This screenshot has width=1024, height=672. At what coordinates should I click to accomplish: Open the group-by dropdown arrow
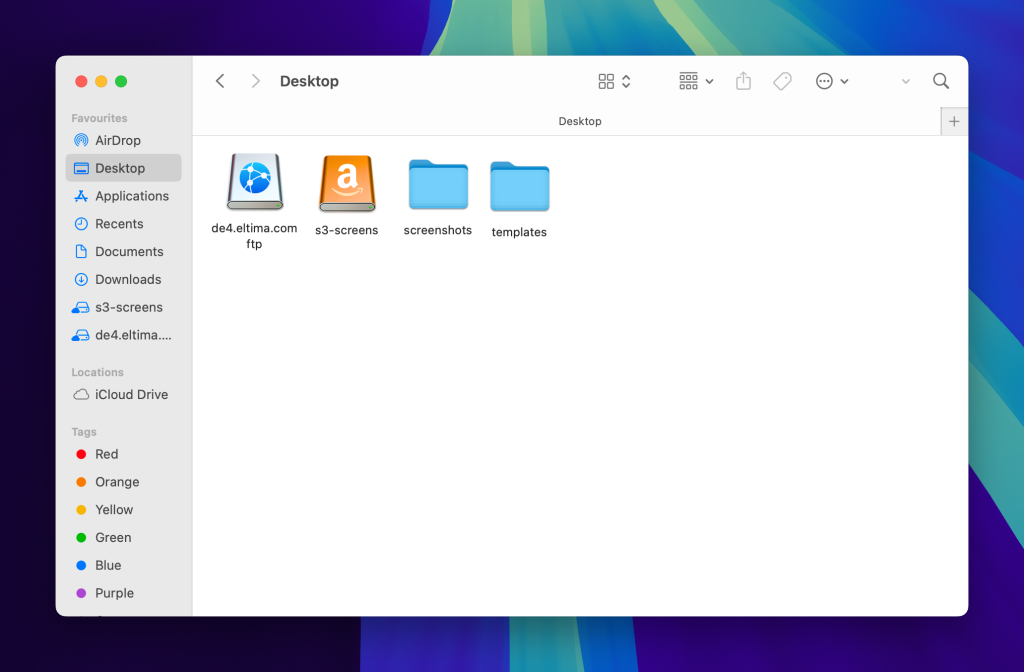[708, 81]
